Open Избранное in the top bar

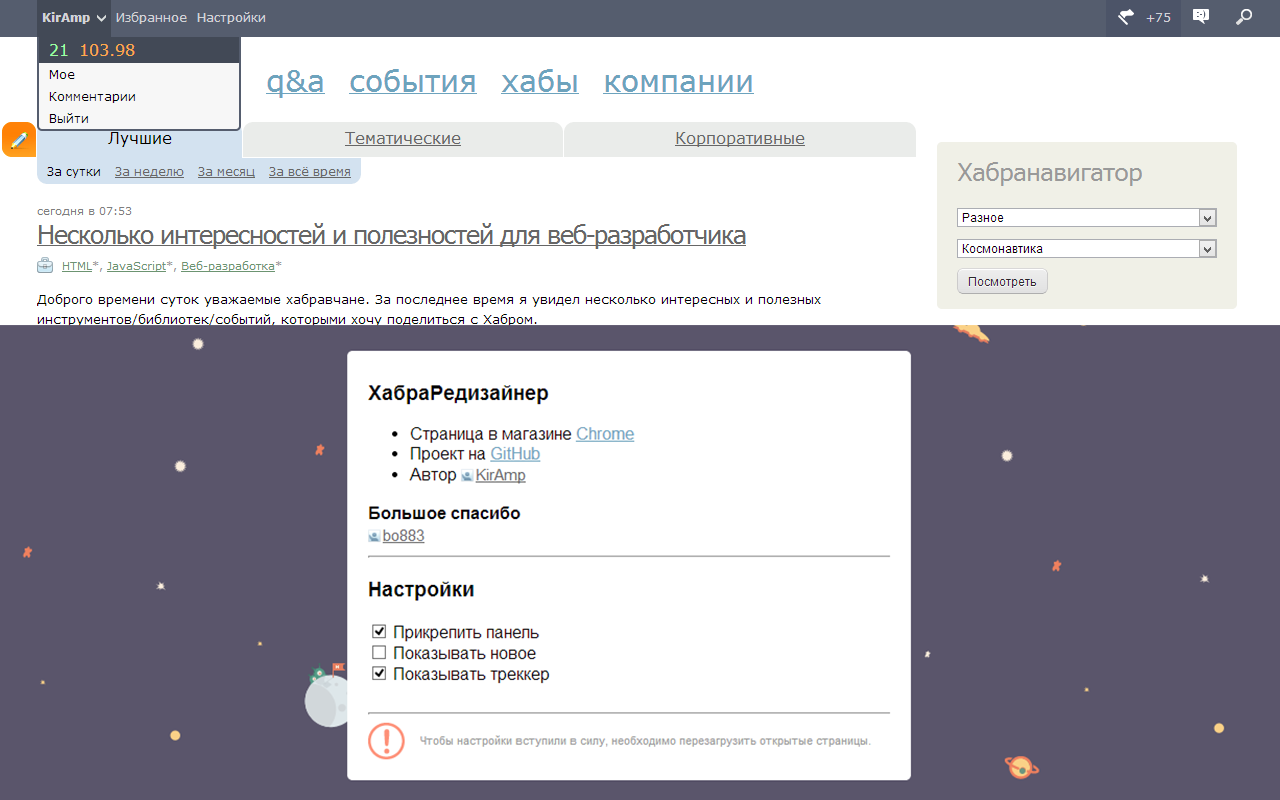151,18
